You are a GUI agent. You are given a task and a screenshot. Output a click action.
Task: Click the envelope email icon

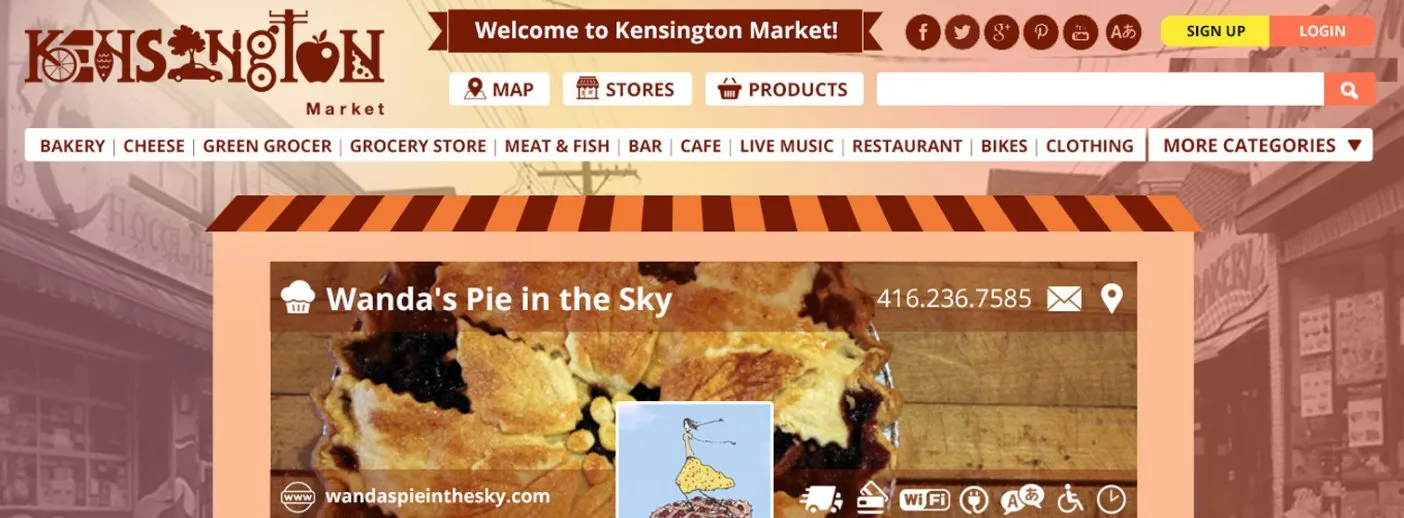point(1064,298)
